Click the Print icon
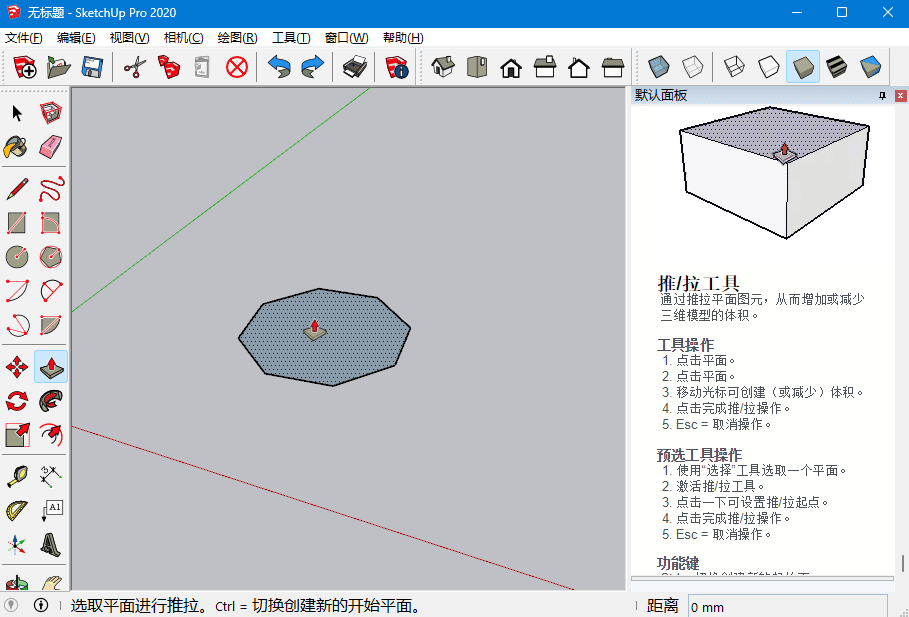909x617 pixels. [355, 67]
